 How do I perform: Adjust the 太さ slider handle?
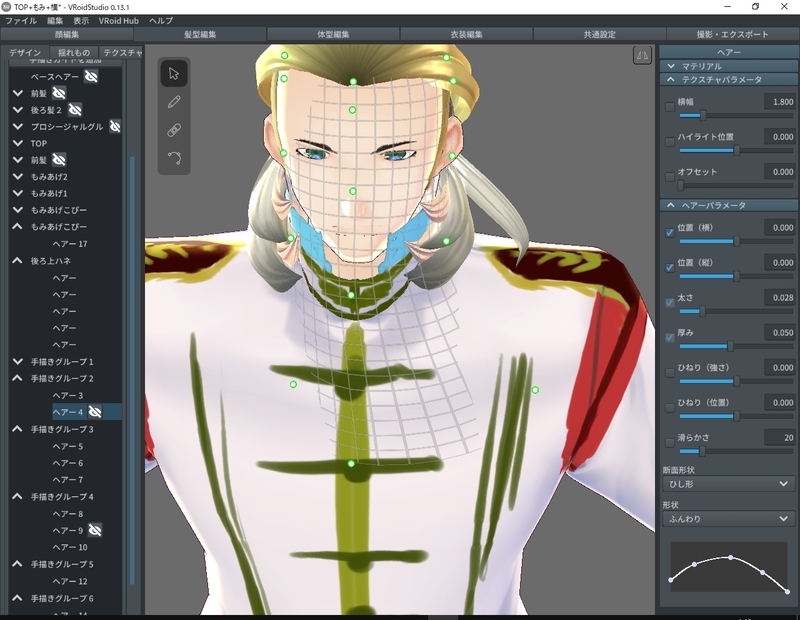pos(703,311)
